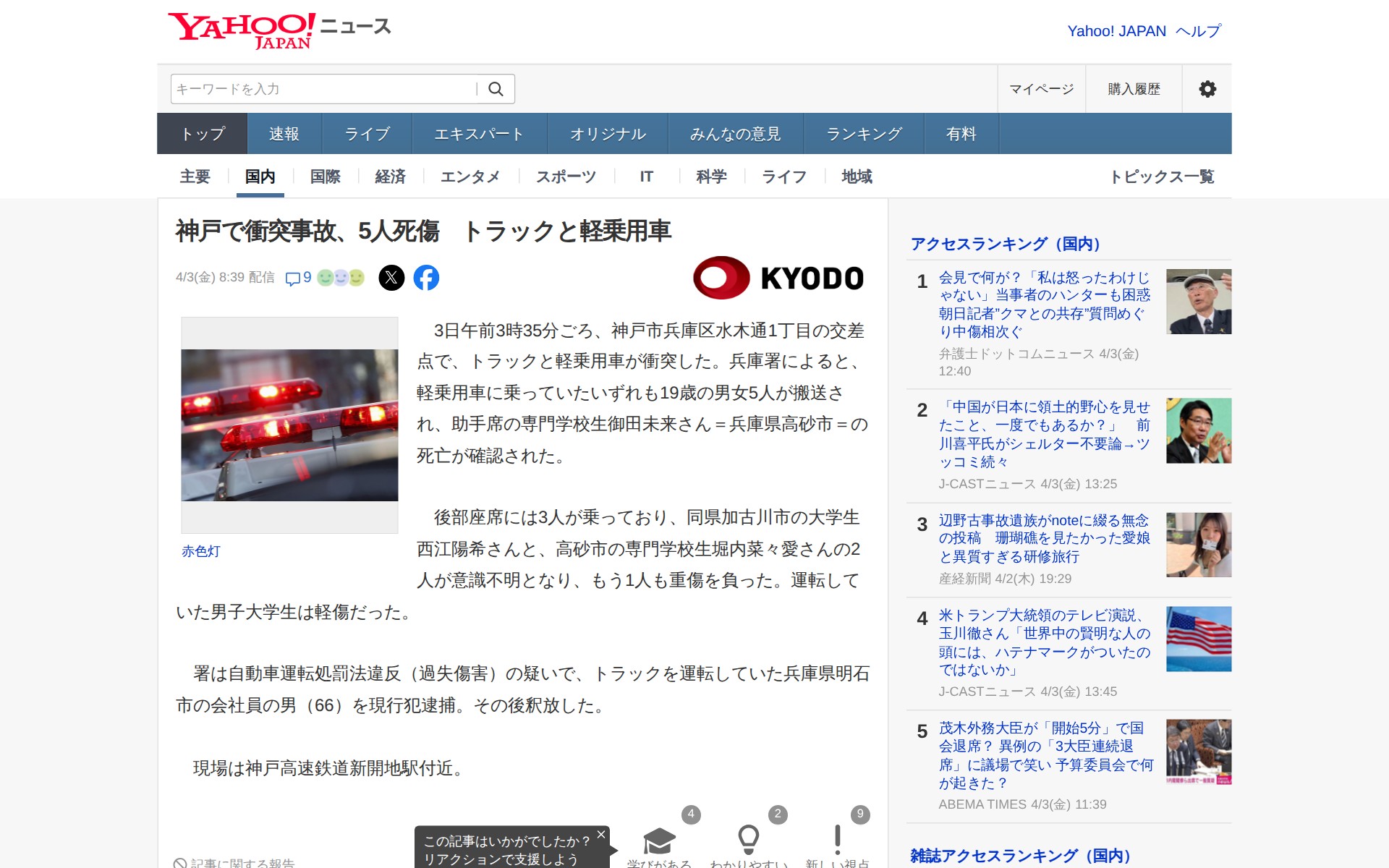Click the exclamation mark reaction icon

coord(837,839)
